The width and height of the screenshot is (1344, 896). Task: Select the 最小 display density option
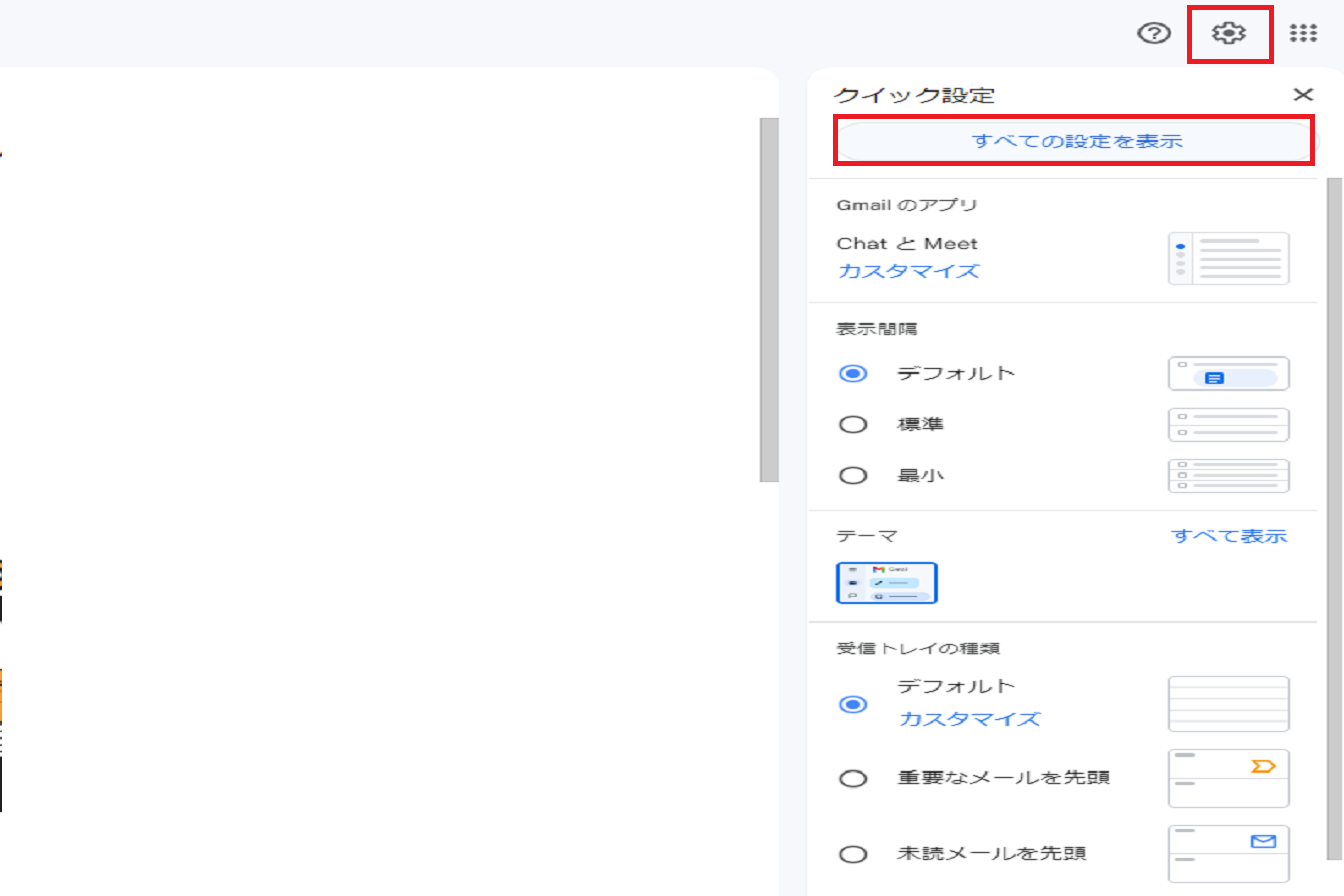(x=853, y=476)
